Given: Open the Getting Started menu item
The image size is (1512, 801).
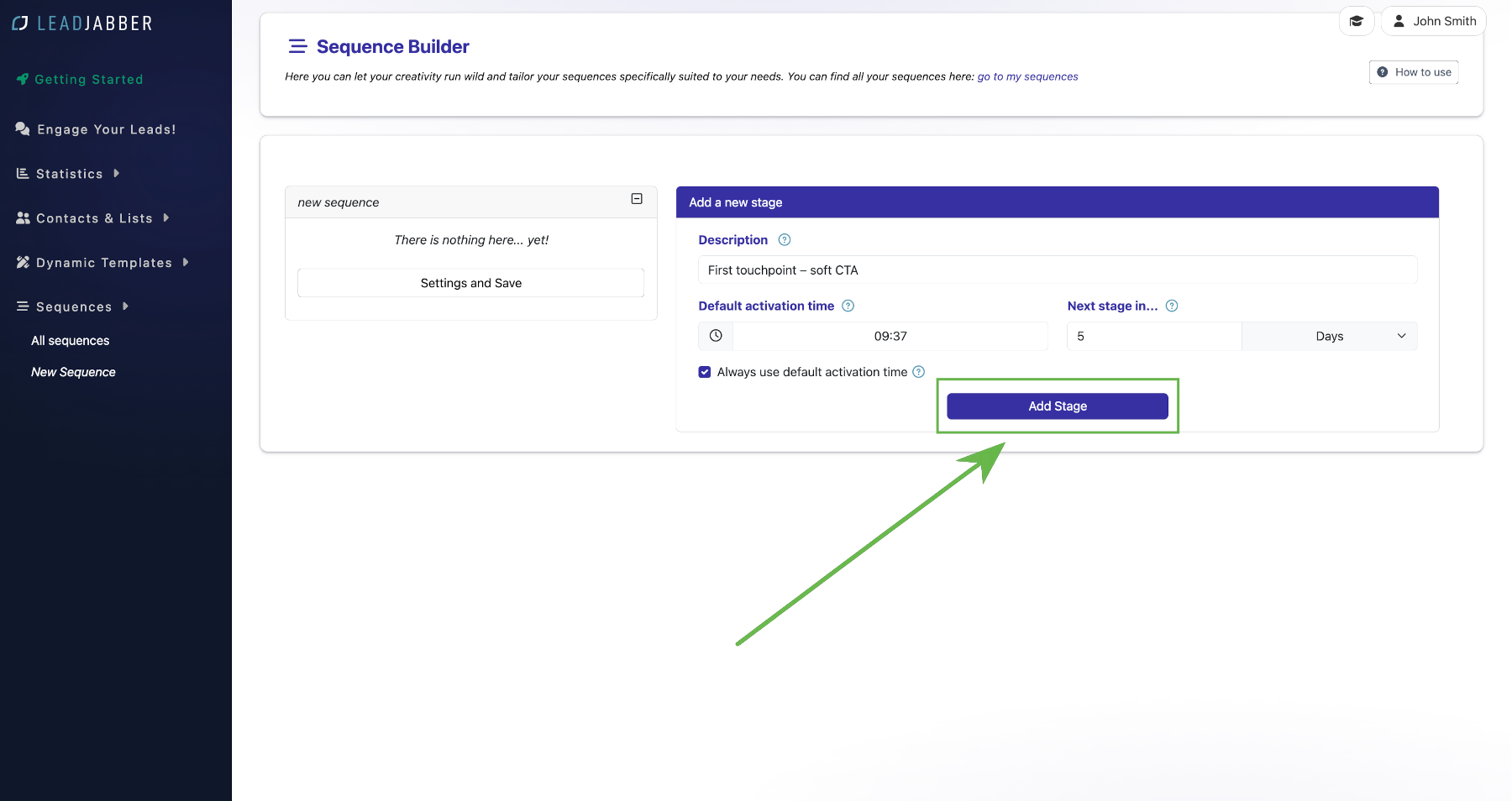Looking at the screenshot, I should coord(81,79).
